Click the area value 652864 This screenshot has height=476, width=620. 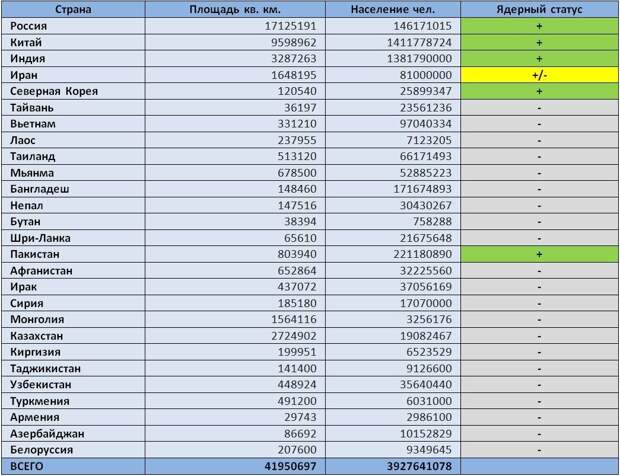pos(297,271)
